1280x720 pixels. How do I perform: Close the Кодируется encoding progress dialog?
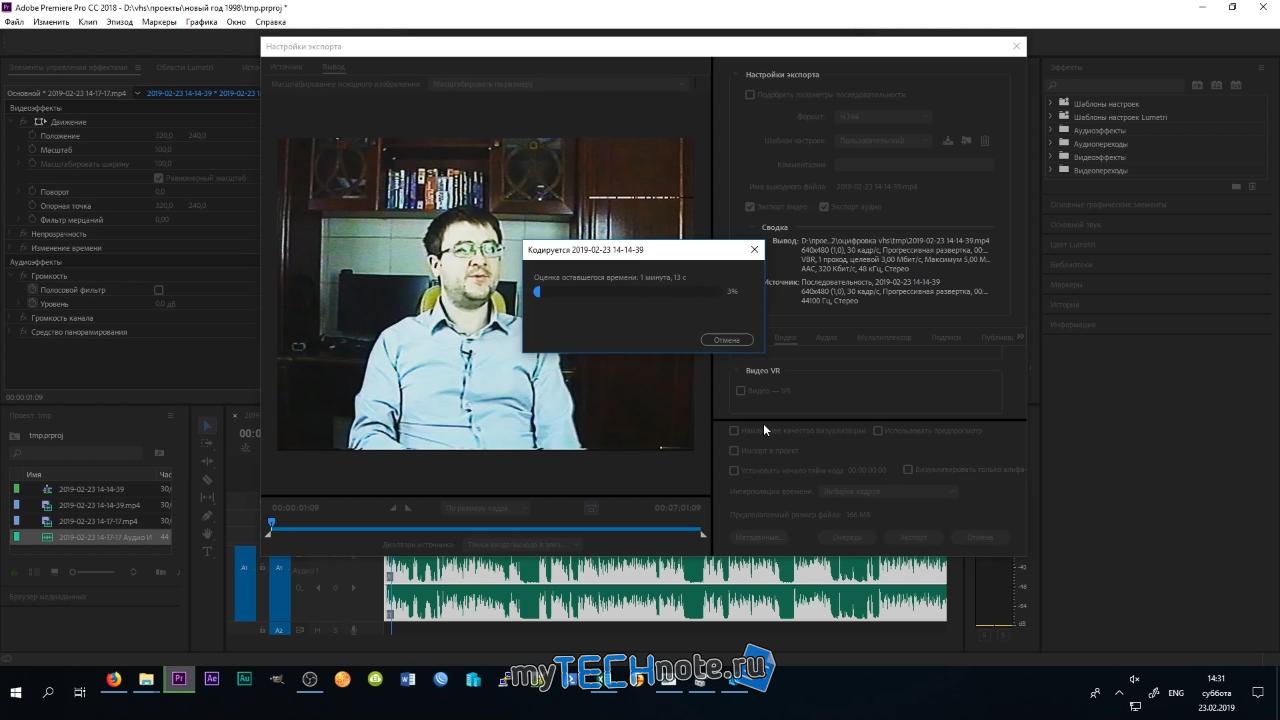coord(754,249)
